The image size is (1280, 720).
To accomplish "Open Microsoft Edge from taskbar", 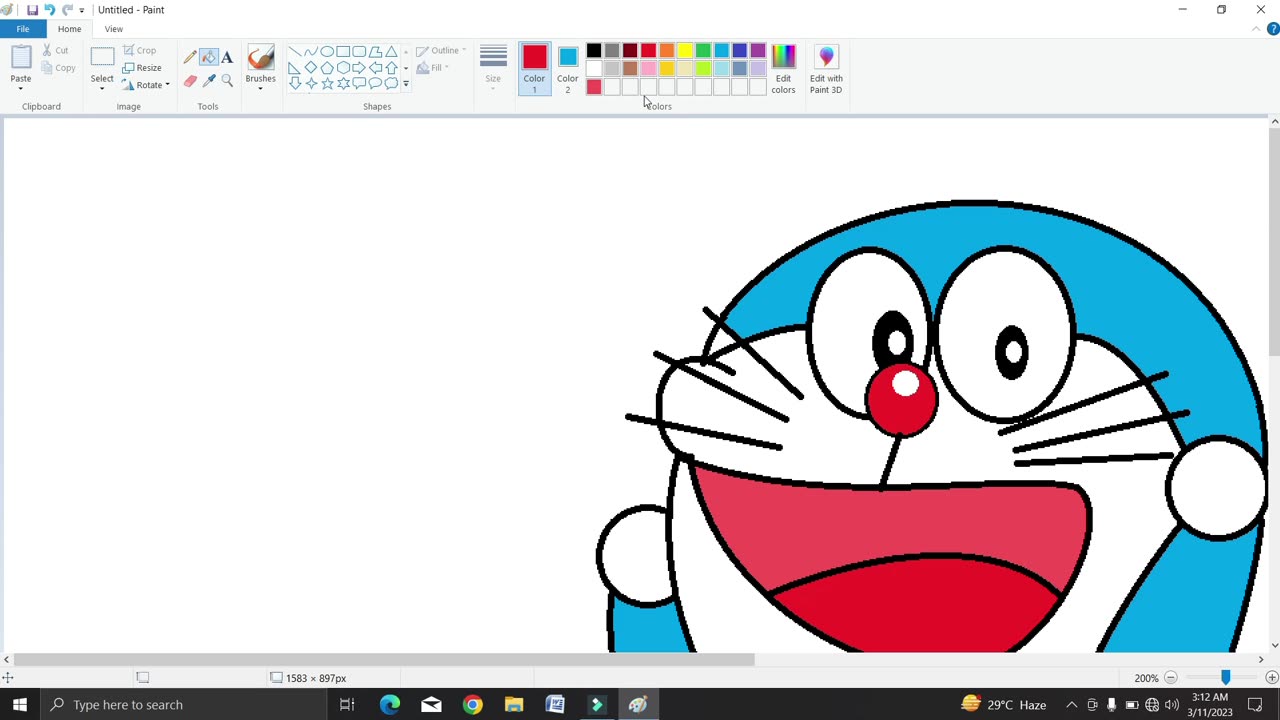I will [390, 705].
